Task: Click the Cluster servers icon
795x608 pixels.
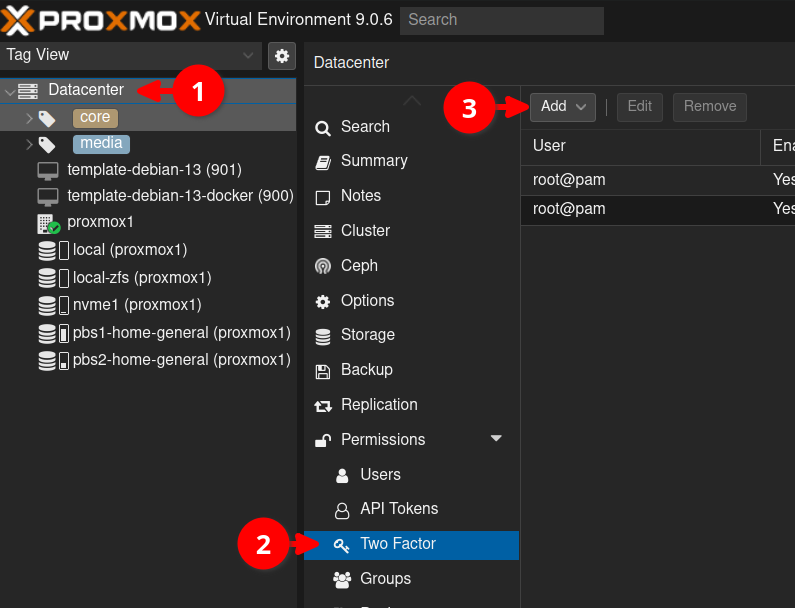Action: point(323,231)
